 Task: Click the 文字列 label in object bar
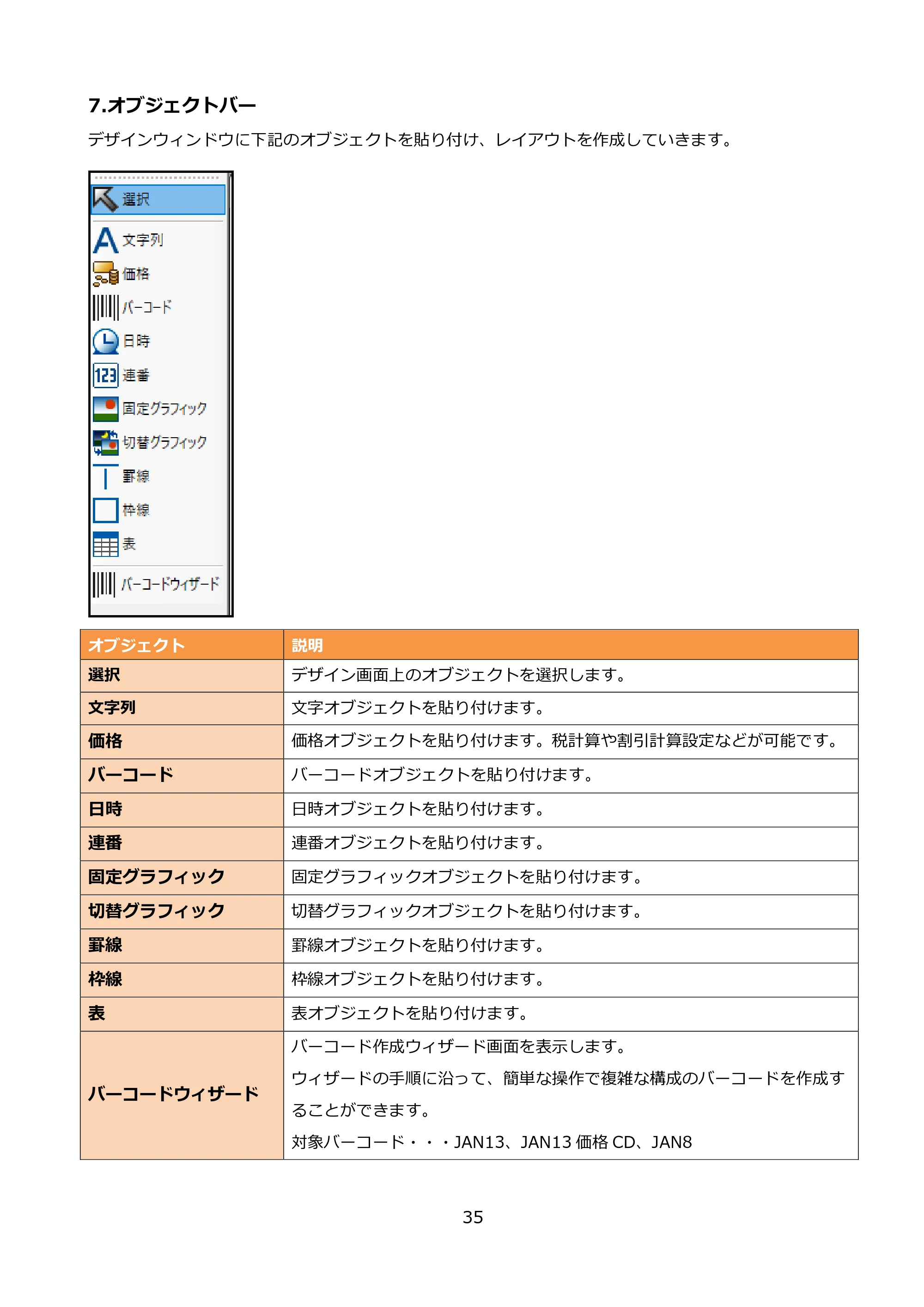pos(143,240)
